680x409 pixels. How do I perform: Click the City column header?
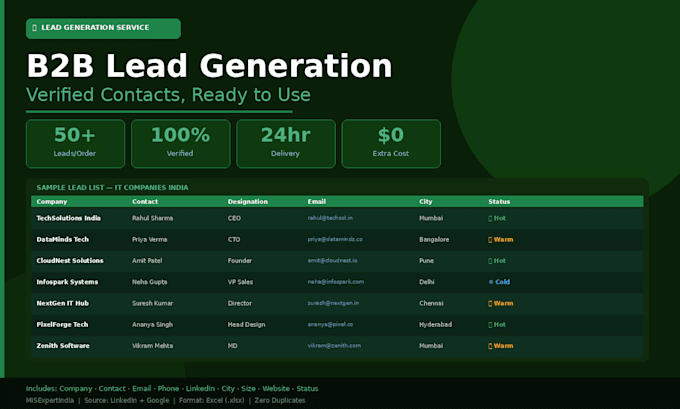click(x=425, y=201)
